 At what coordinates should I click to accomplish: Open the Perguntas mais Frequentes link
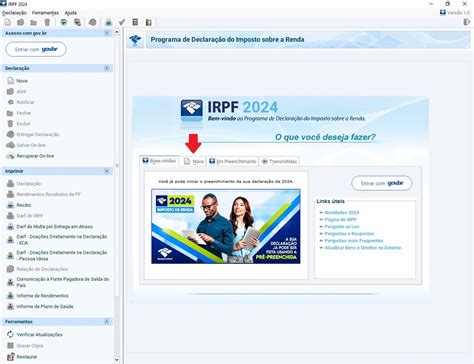tap(354, 240)
